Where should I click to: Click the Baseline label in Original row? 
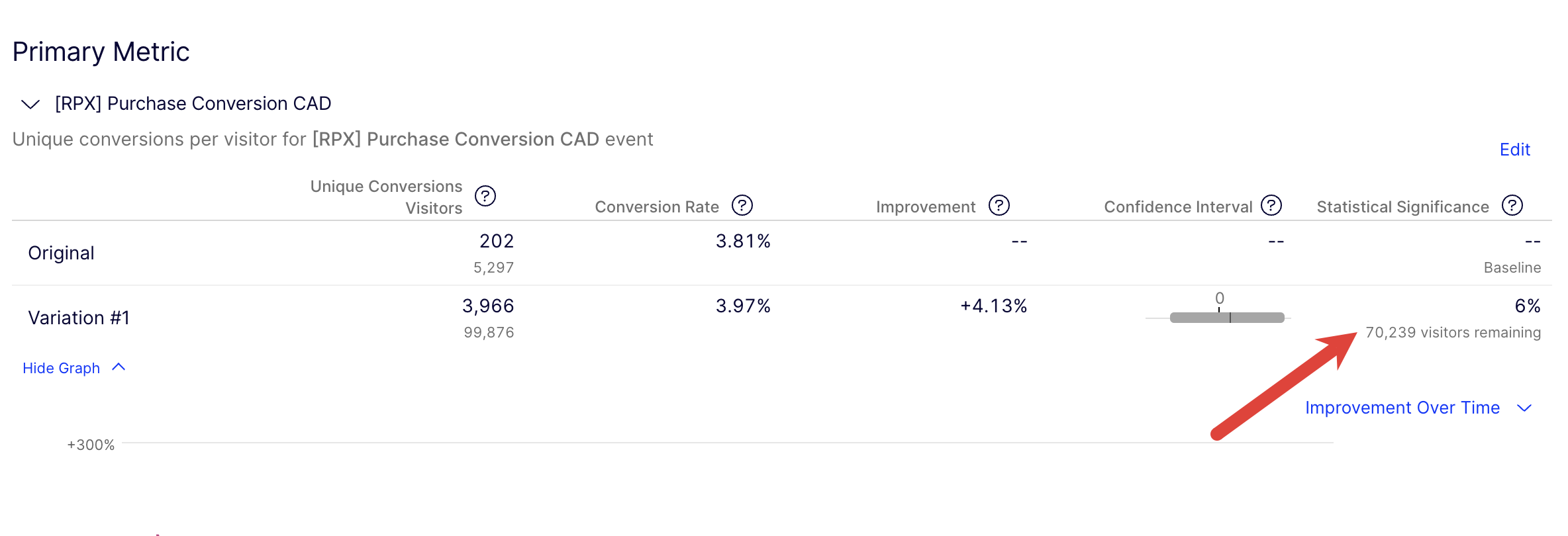[1512, 267]
